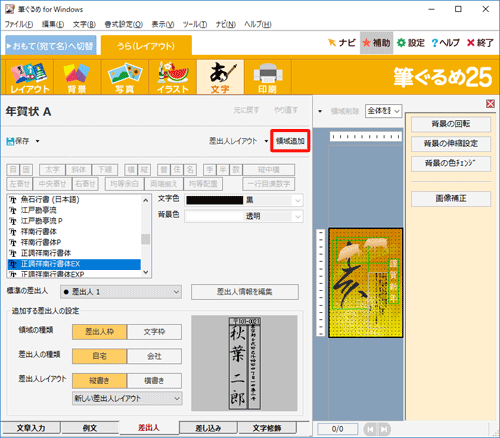Go to first record navigation button

click(x=370, y=429)
